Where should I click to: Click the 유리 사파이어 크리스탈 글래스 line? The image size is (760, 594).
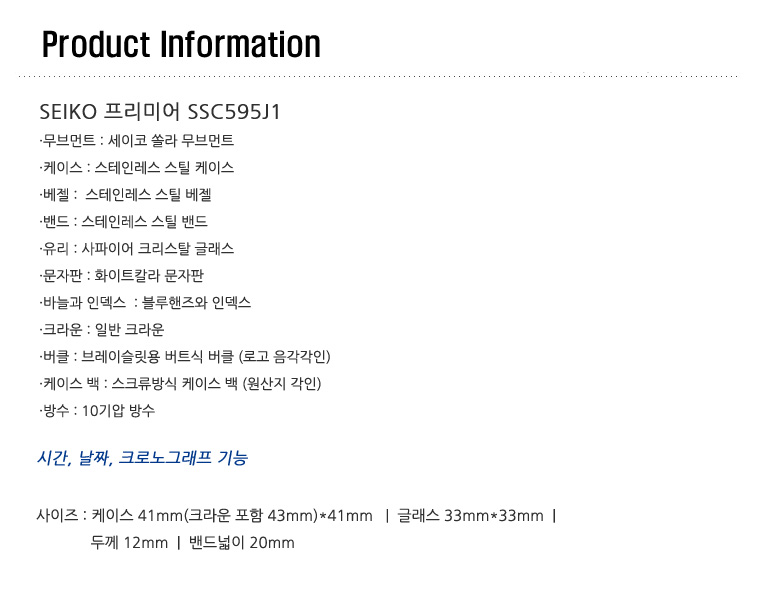pyautogui.click(x=137, y=249)
